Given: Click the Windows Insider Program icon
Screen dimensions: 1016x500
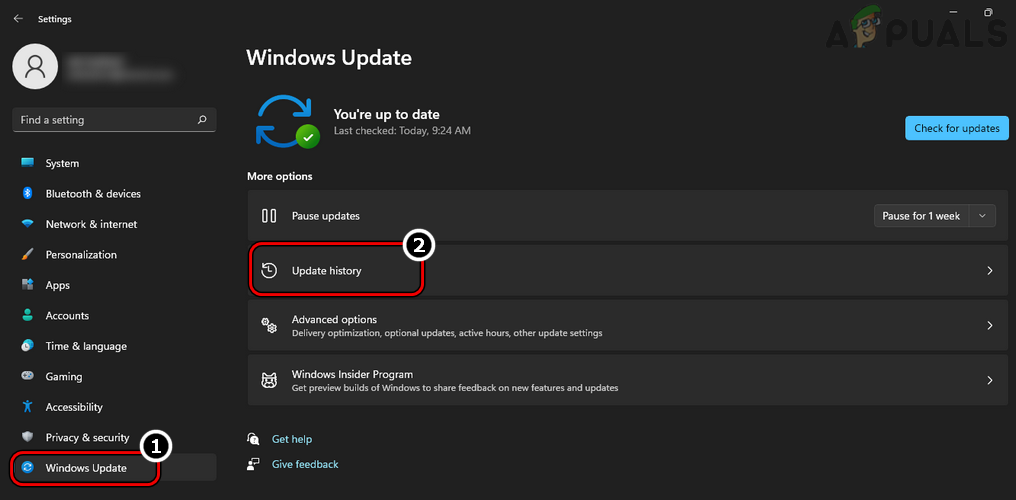Looking at the screenshot, I should (x=269, y=380).
